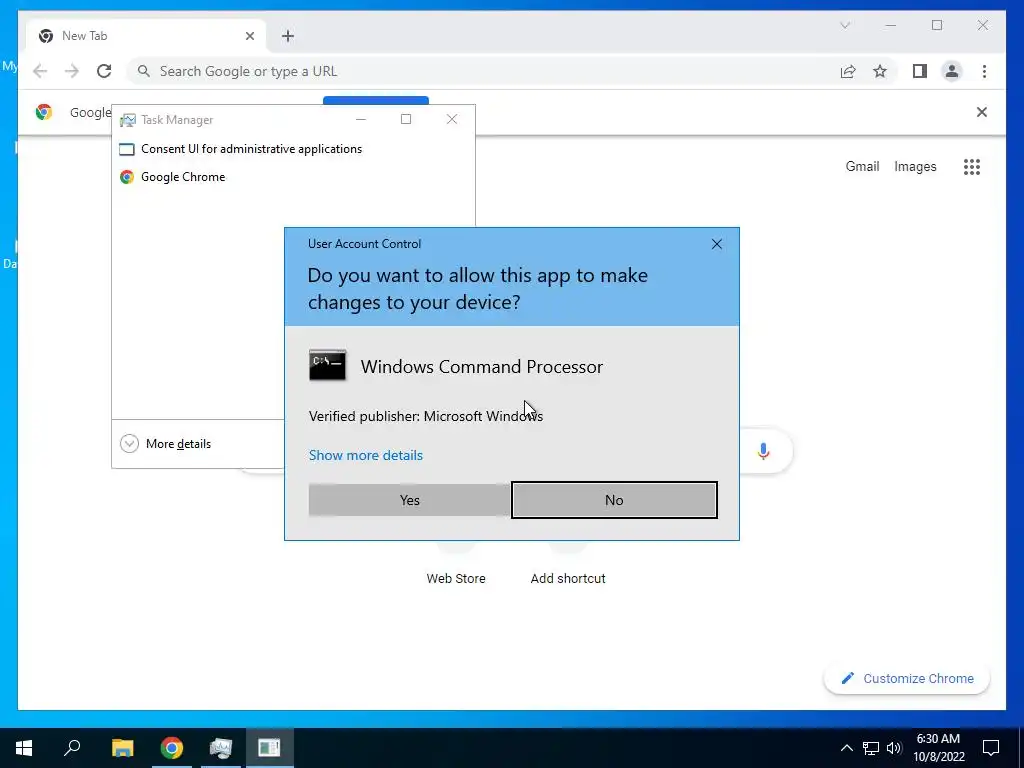Go forward in Chrome browser

(x=72, y=71)
